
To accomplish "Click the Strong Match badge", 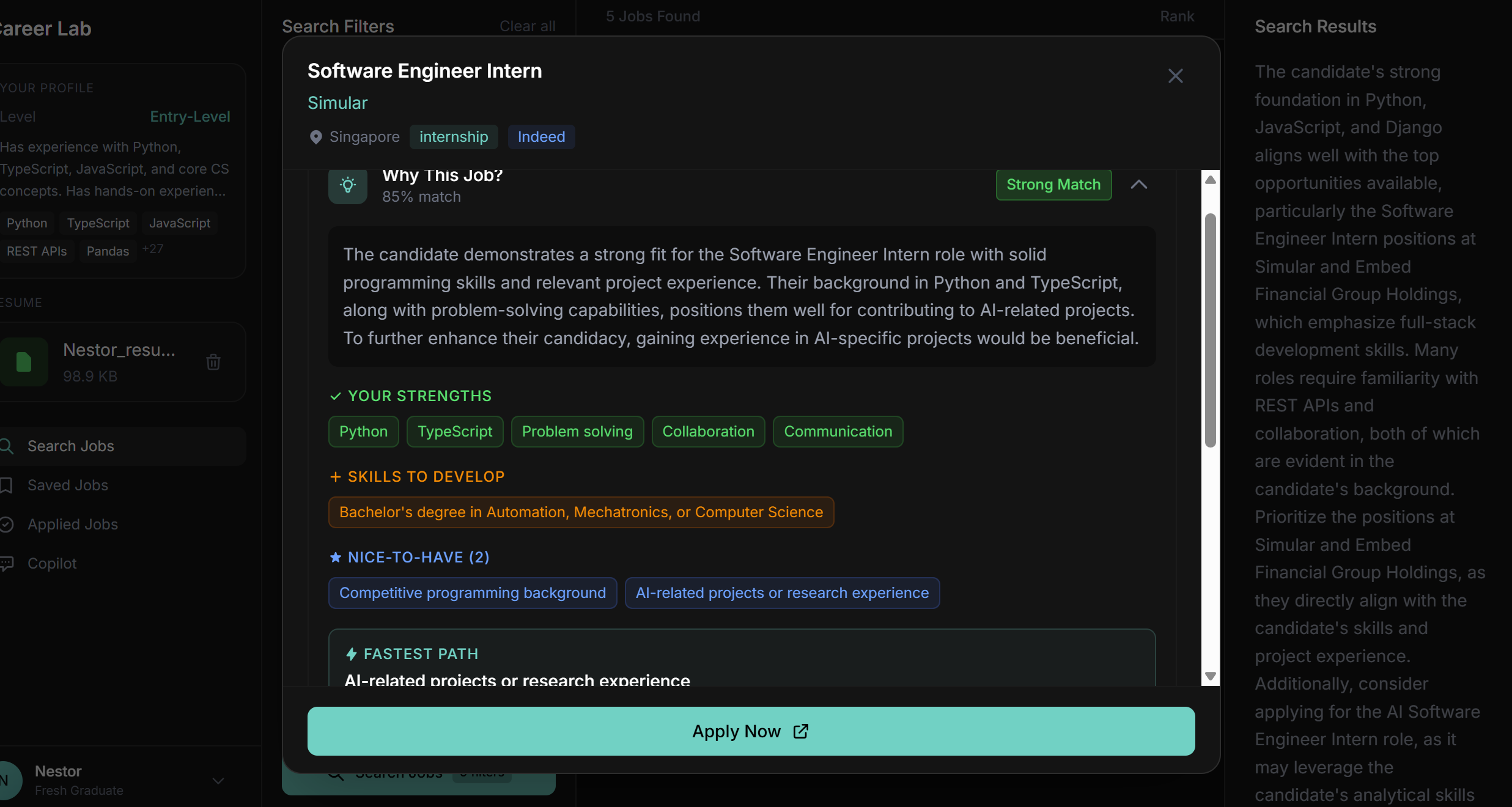I will [1053, 185].
